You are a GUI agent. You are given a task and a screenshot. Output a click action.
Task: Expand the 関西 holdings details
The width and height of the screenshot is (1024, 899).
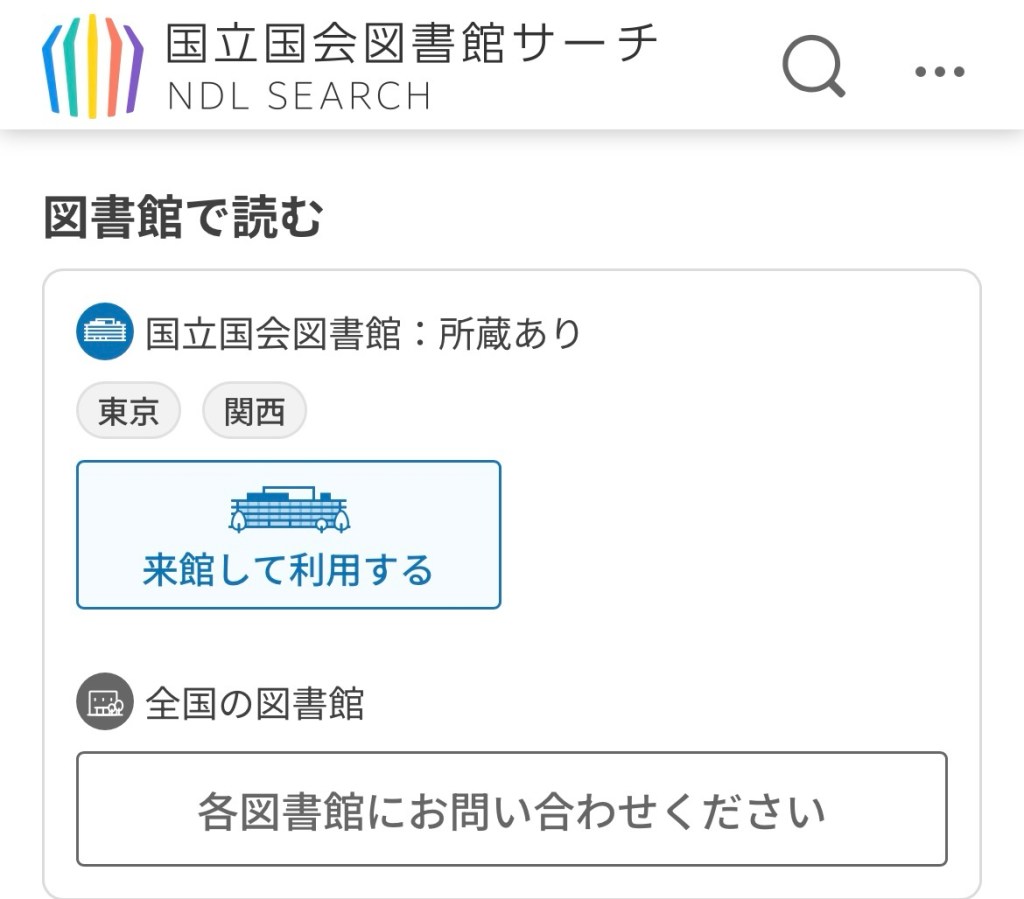254,409
